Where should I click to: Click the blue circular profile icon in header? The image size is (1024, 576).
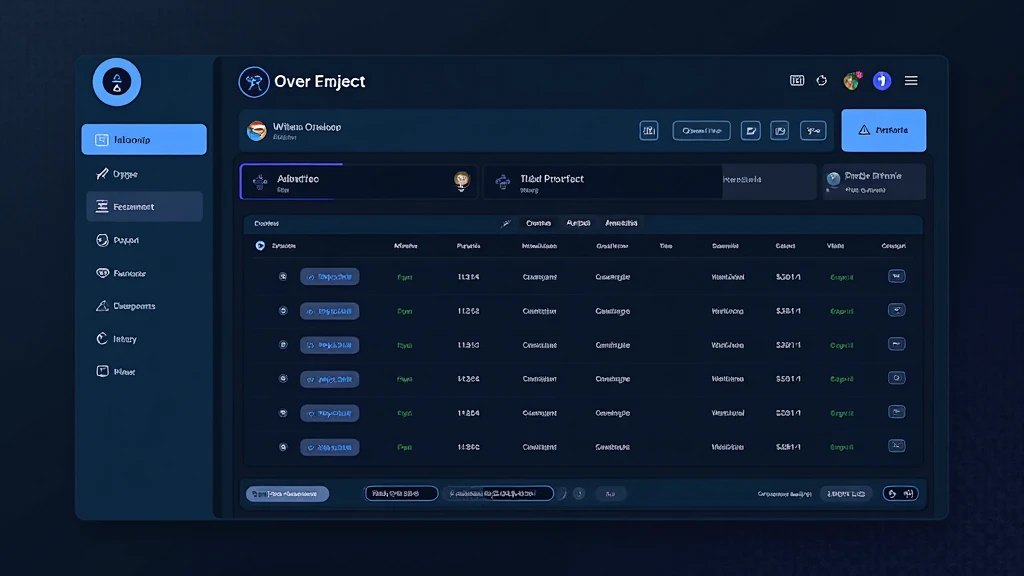tap(881, 81)
